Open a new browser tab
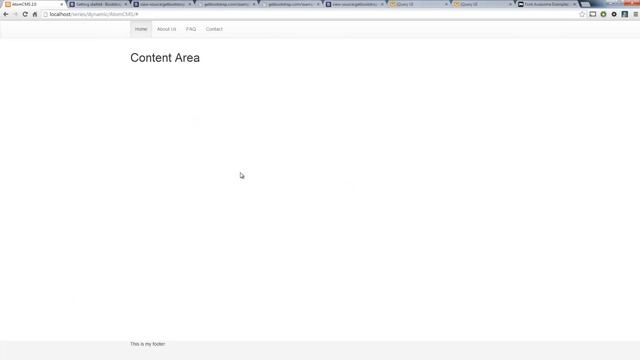Screen dimensions: 640x360 point(585,4)
